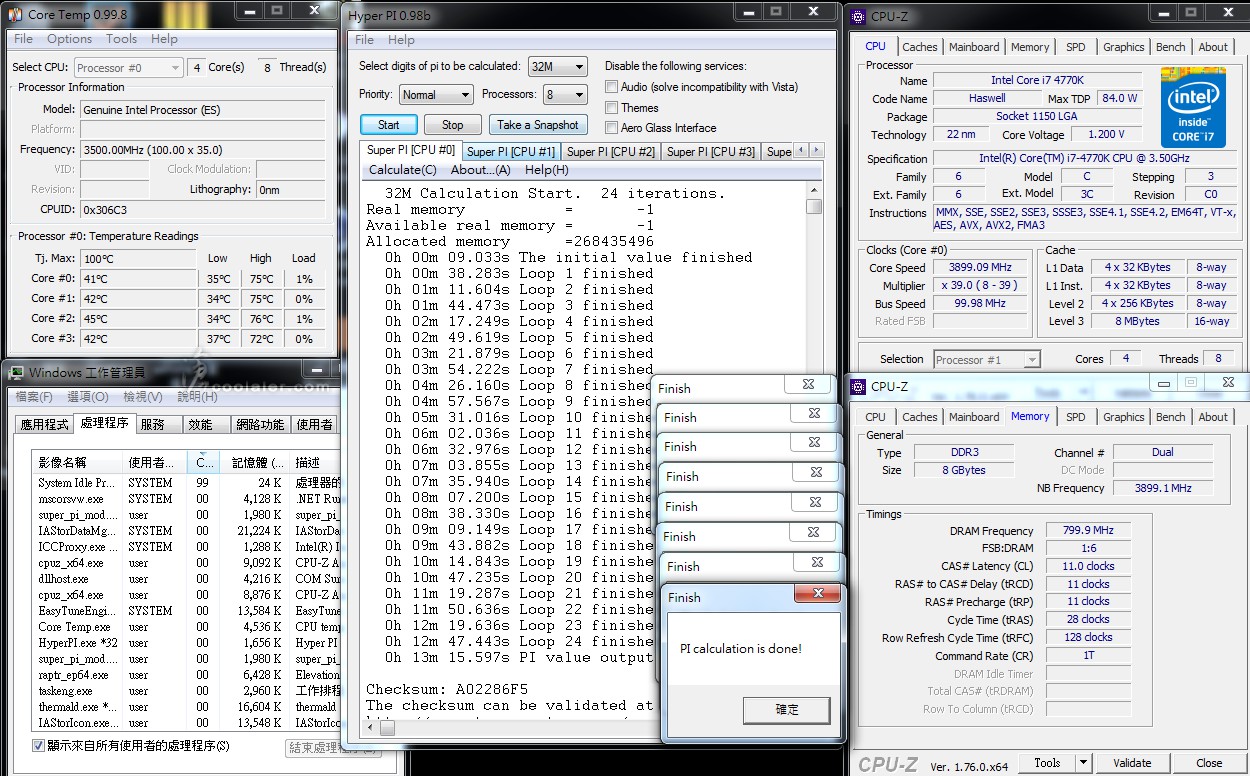Select the raptr_ep64.exe process row
Image resolution: width=1250 pixels, height=776 pixels.
pos(185,675)
